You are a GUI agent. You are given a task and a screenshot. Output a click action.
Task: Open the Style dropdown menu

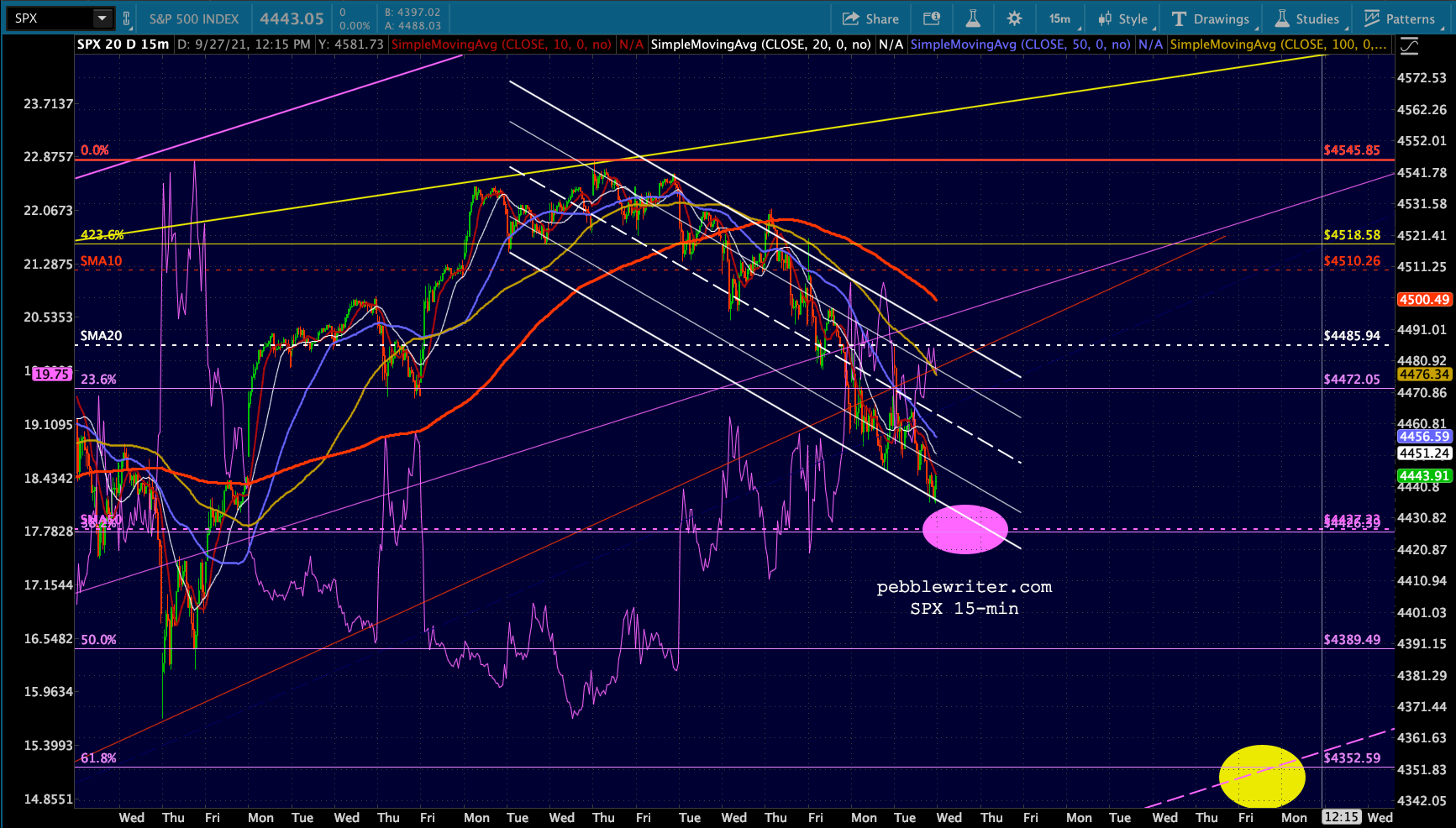(x=1123, y=18)
